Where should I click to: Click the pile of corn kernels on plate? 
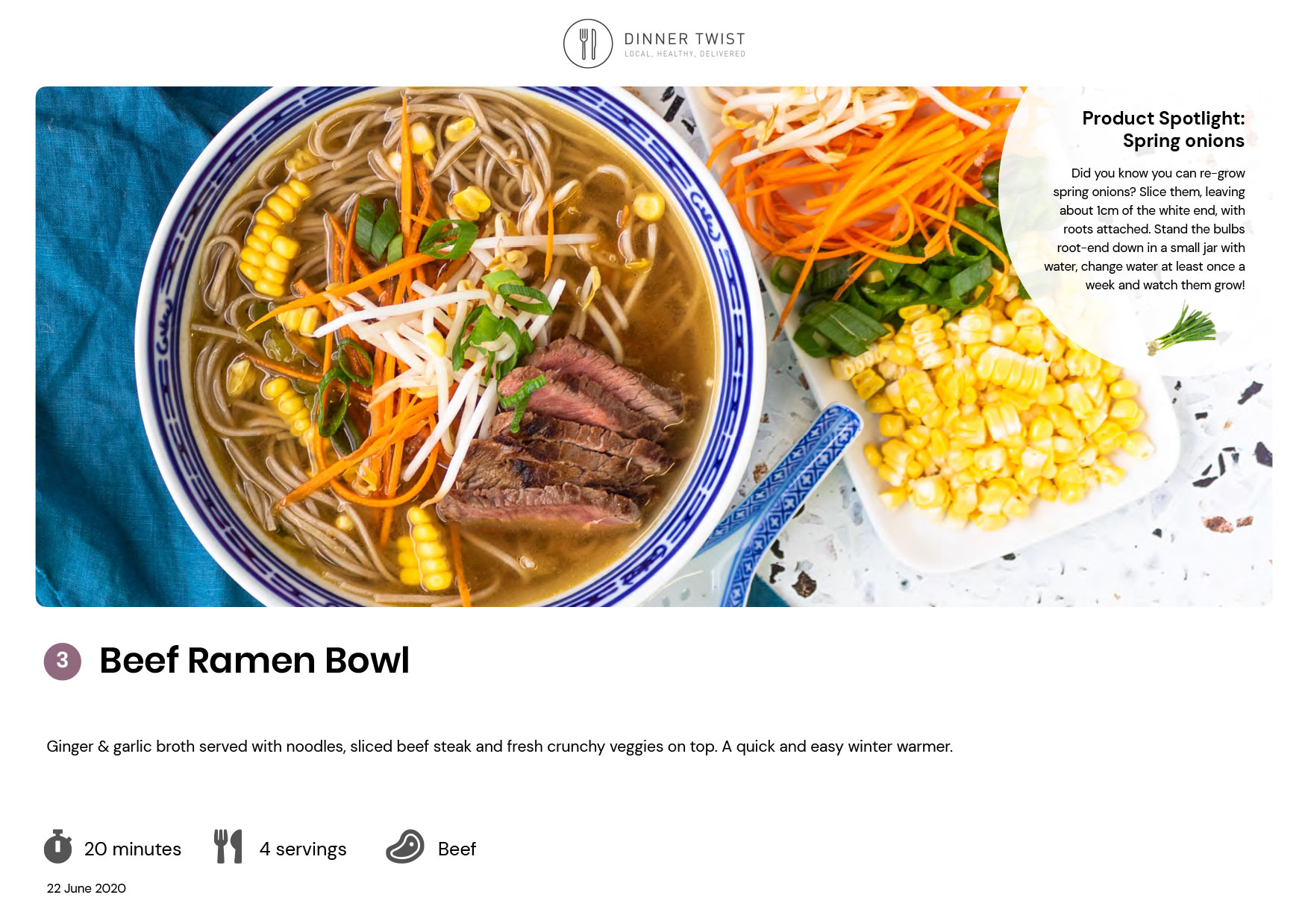1000,418
